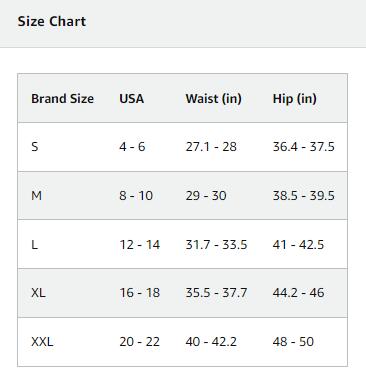Click the USA size 8 - 10 cell
Image resolution: width=366 pixels, height=386 pixels.
[136, 196]
